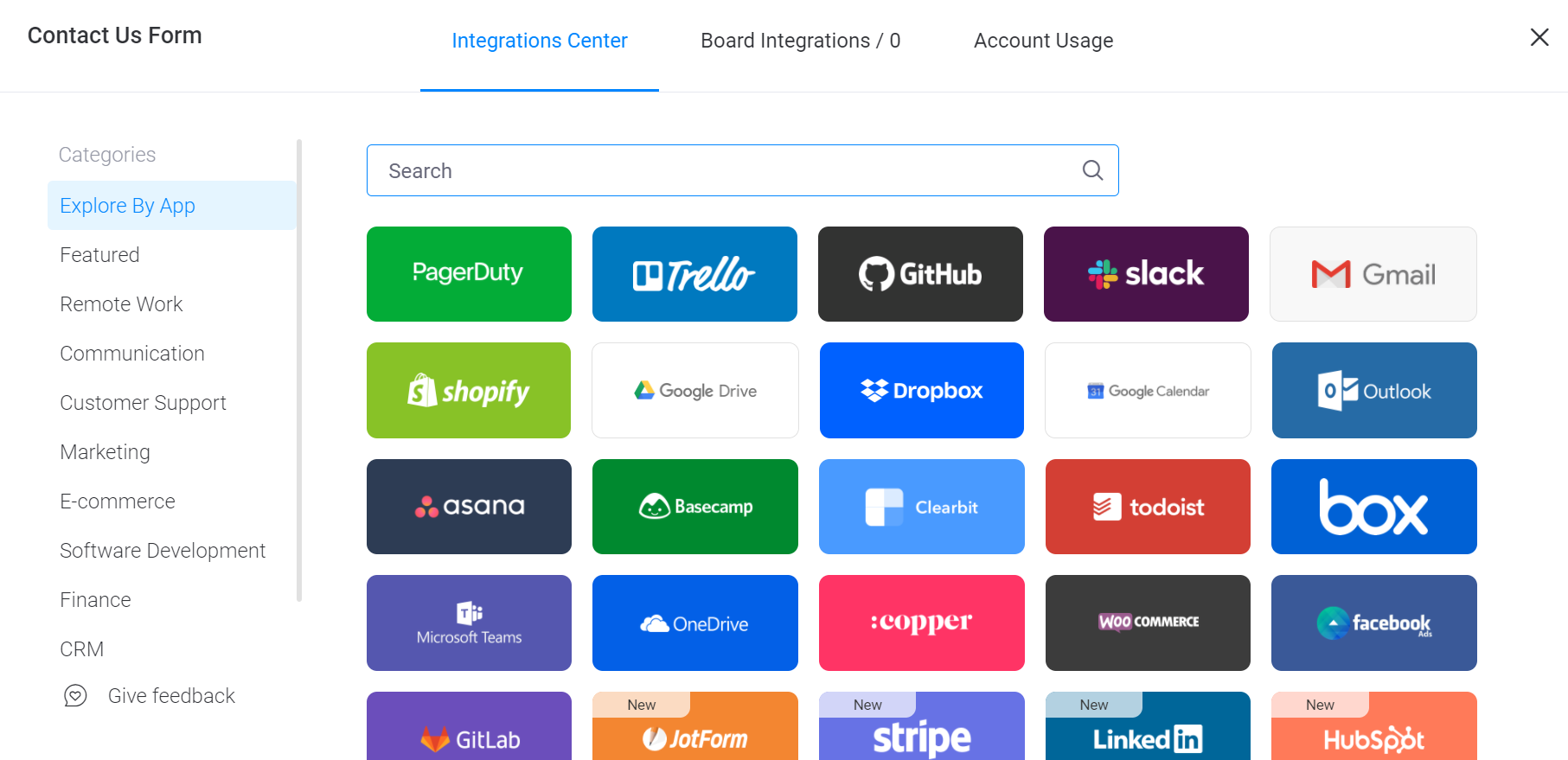Open the PagerDuty integration tile

point(469,274)
